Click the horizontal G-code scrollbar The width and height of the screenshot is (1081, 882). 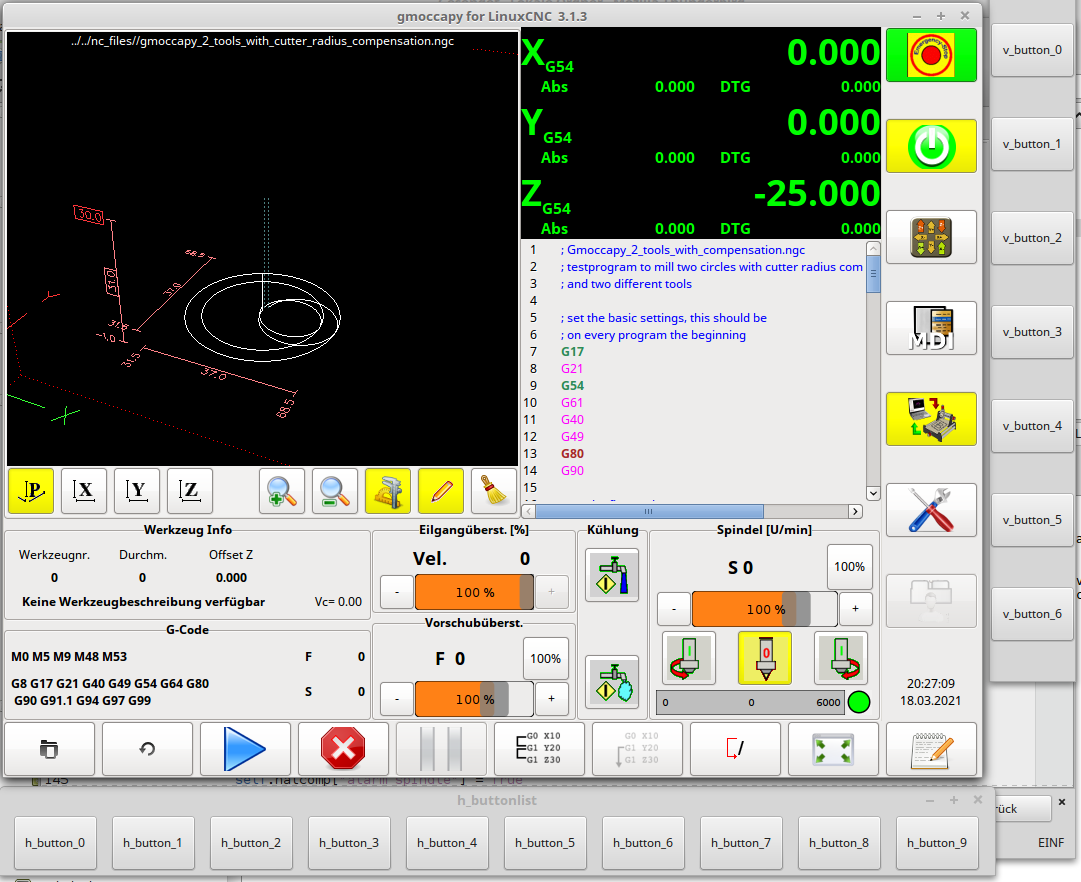[x=648, y=511]
